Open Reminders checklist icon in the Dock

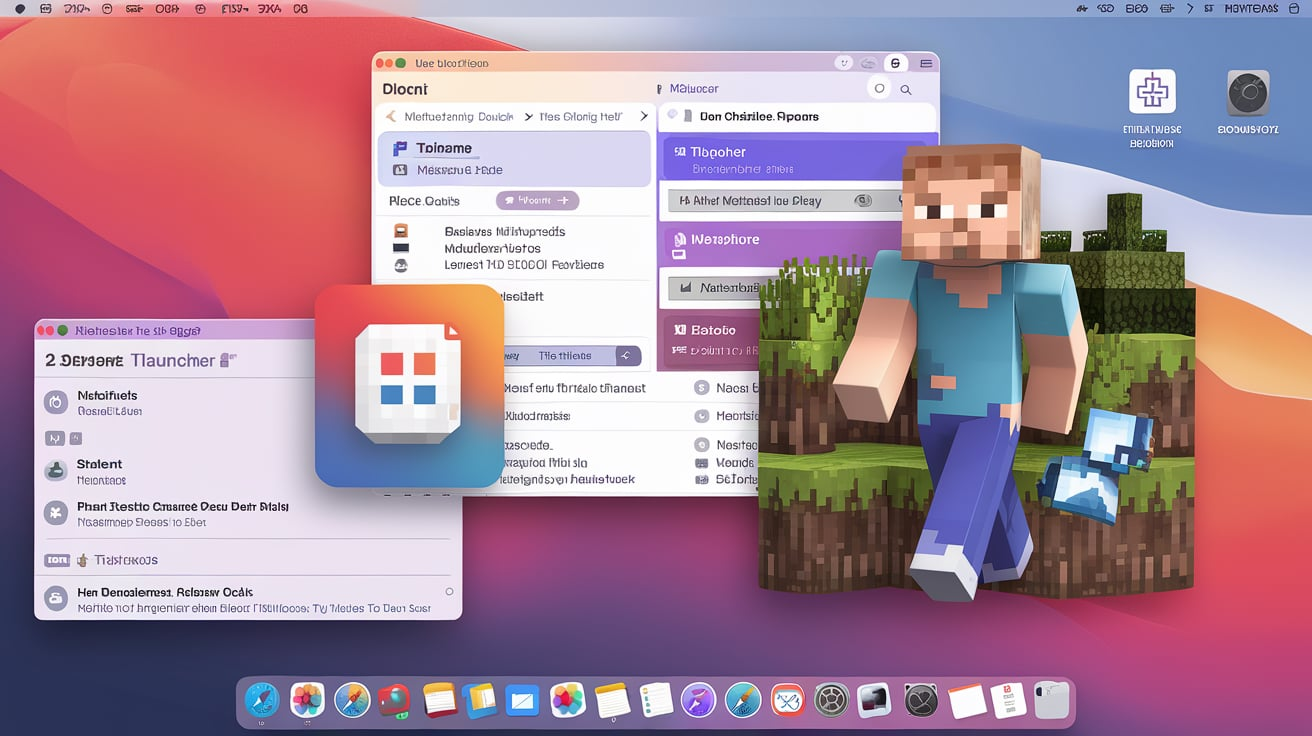click(655, 700)
